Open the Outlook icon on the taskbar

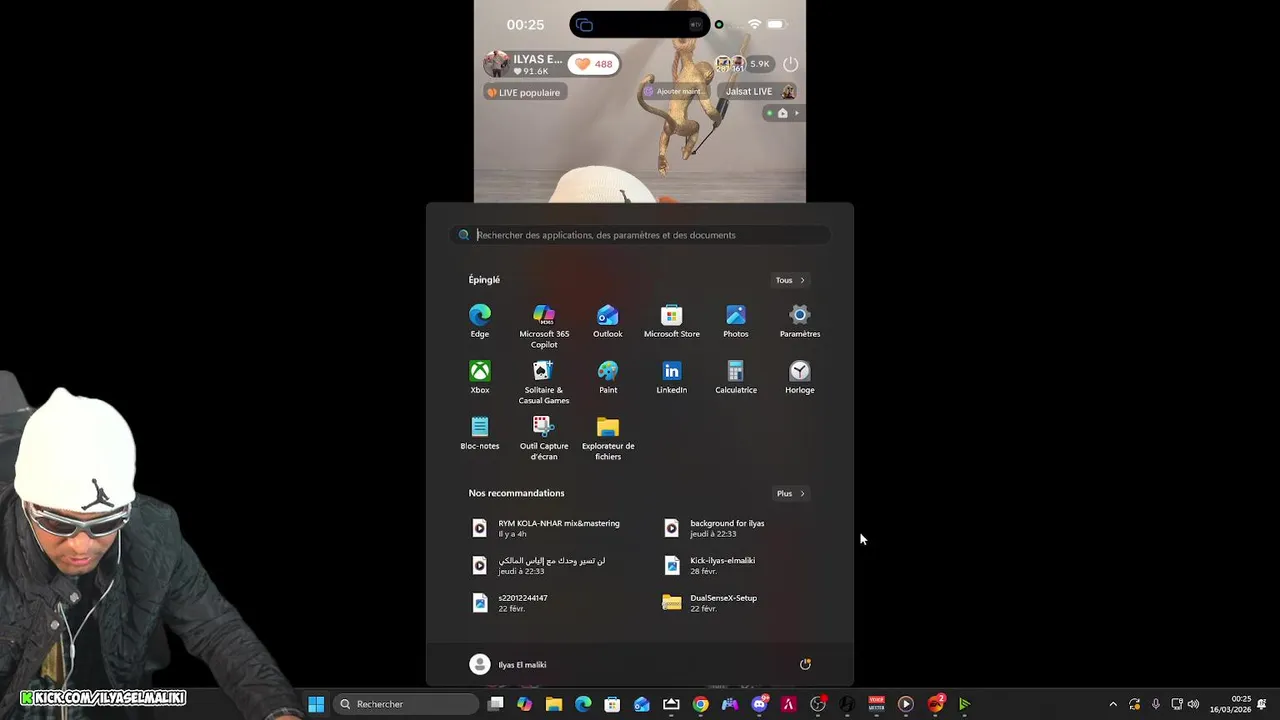coord(642,704)
